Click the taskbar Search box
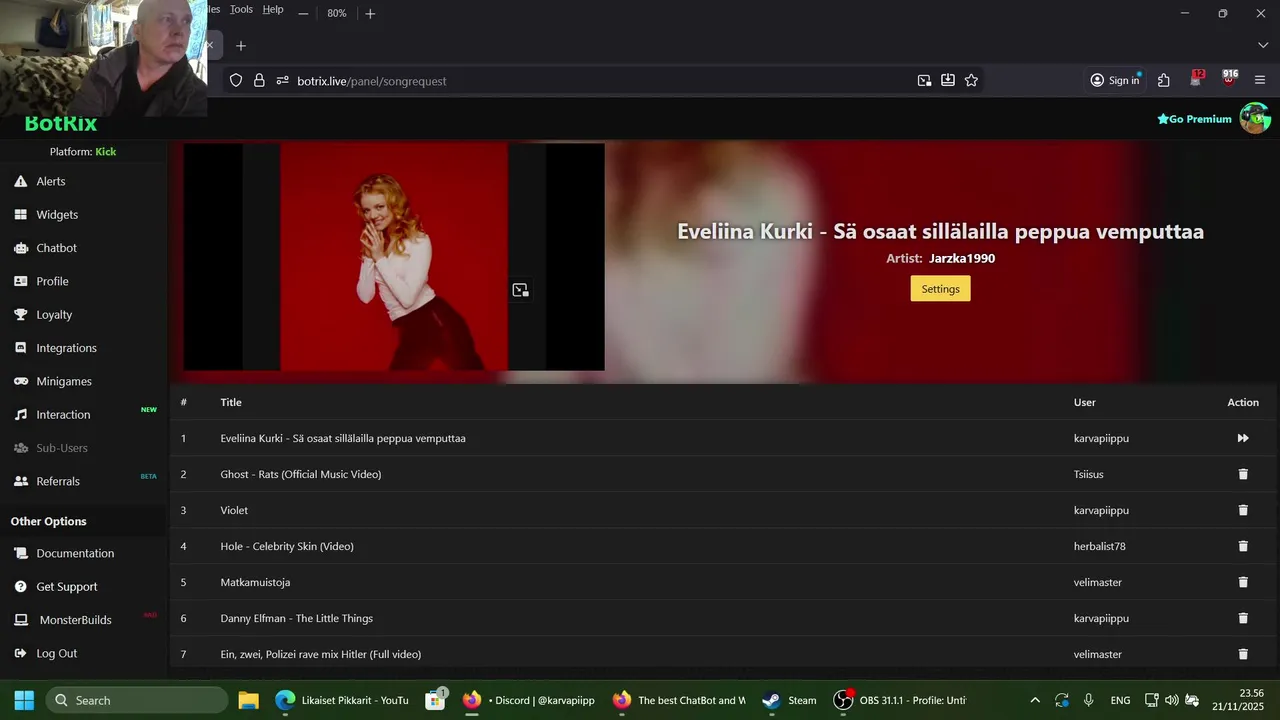This screenshot has height=720, width=1280. click(137, 700)
